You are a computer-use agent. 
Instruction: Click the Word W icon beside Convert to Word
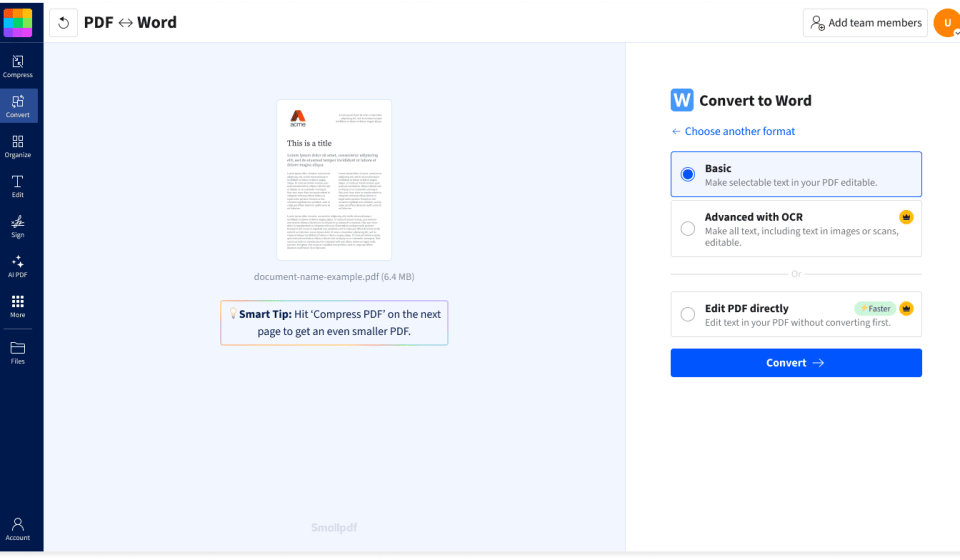pos(682,100)
